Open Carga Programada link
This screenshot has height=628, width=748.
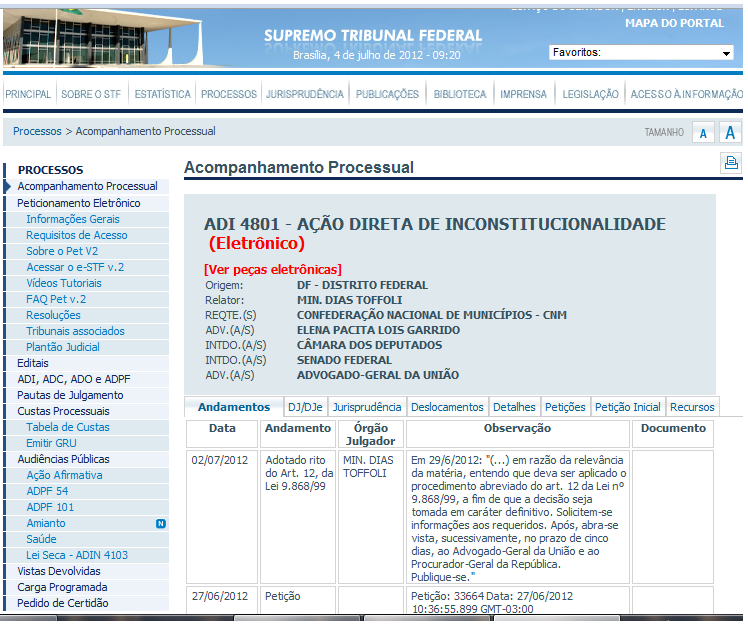[x=62, y=587]
